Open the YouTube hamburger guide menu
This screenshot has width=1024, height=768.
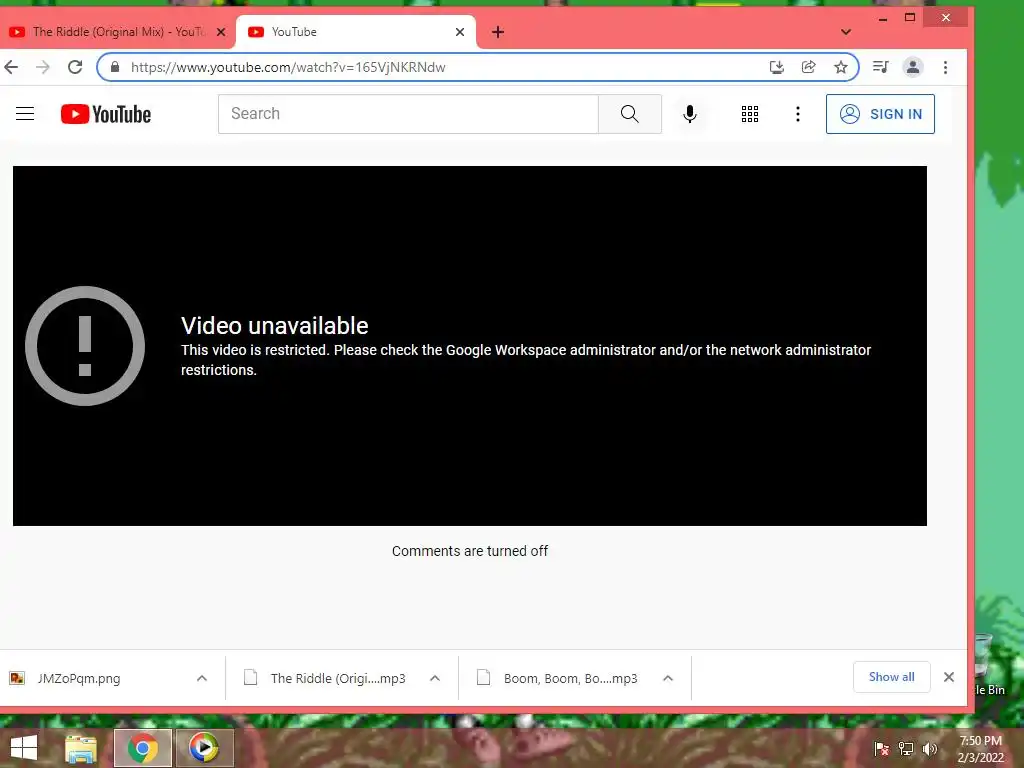click(x=25, y=114)
